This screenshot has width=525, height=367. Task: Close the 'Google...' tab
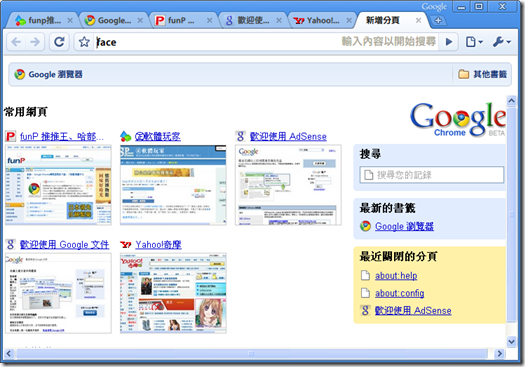pyautogui.click(x=140, y=20)
